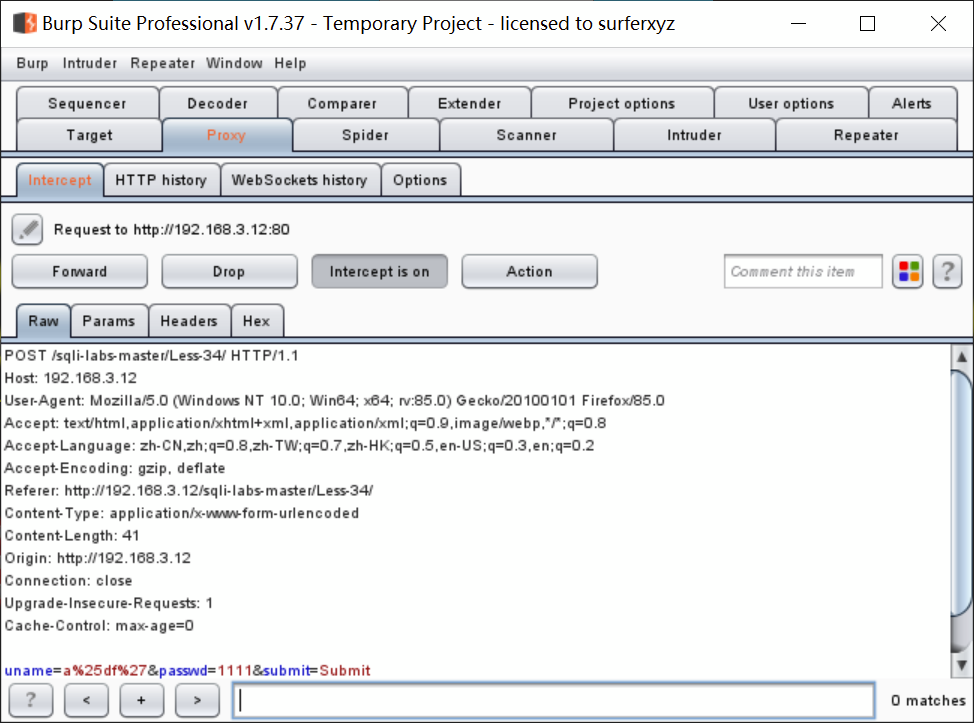Click the uname parameter in request body
The height and width of the screenshot is (723, 974).
tap(29, 671)
